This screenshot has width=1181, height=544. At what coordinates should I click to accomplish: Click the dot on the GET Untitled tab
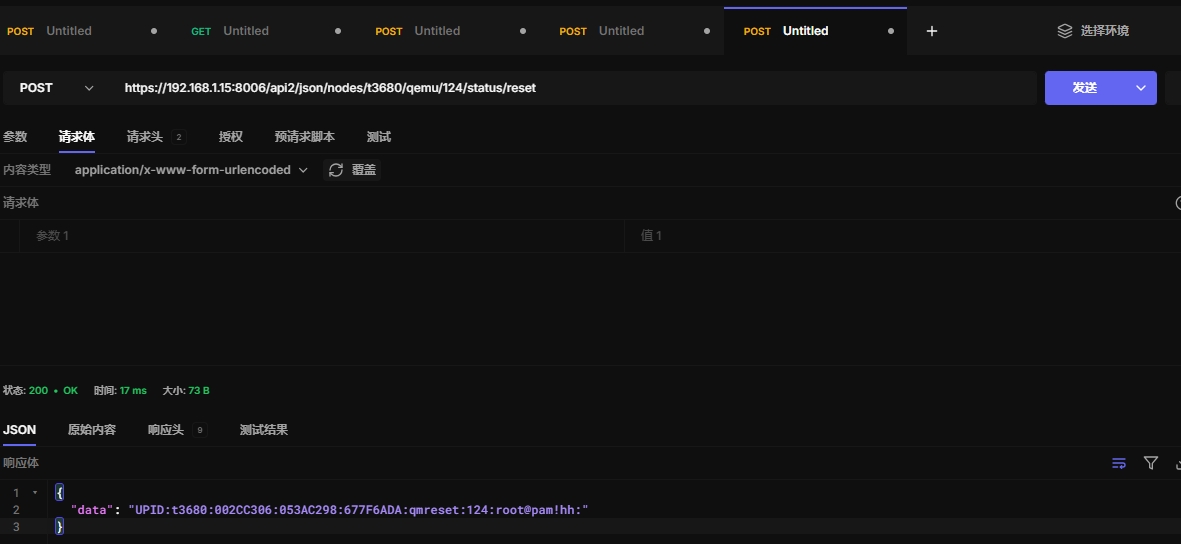tap(338, 31)
